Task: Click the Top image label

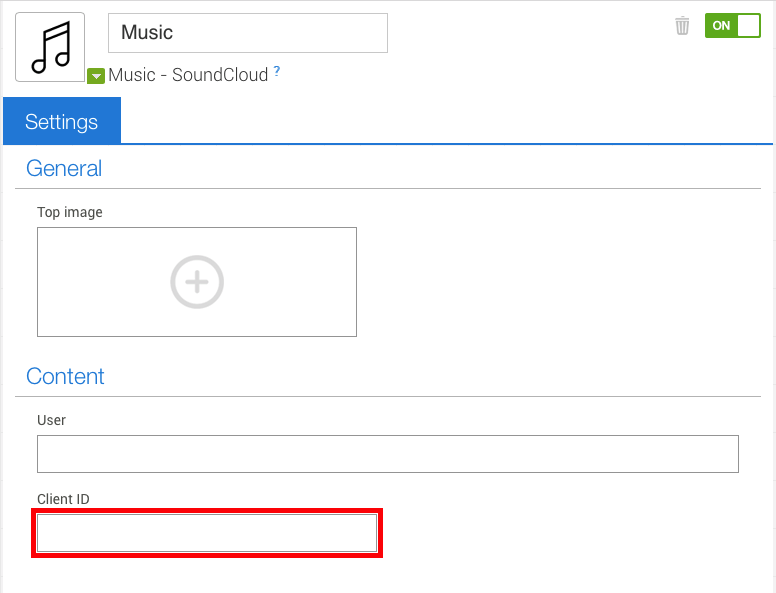Action: click(x=70, y=212)
